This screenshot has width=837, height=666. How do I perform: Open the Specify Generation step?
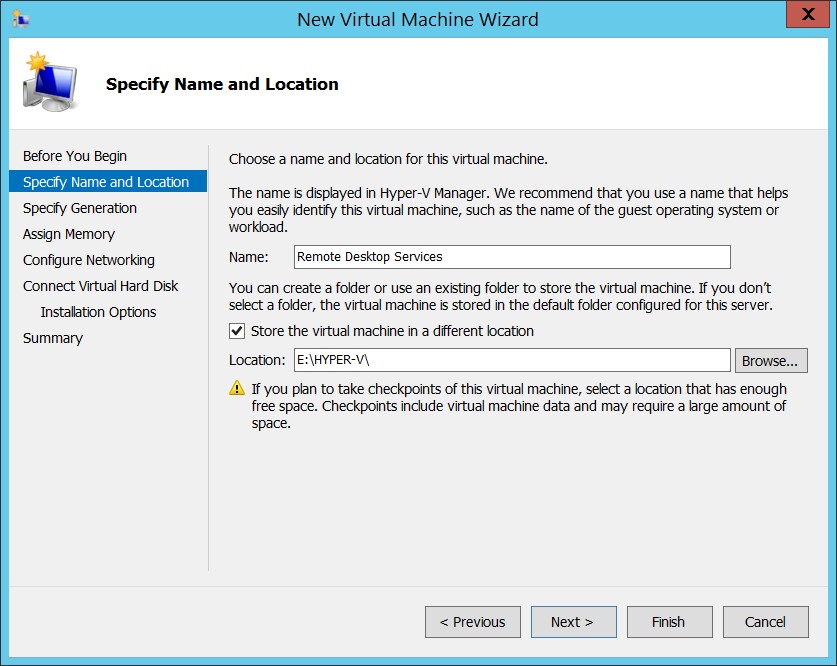(80, 208)
